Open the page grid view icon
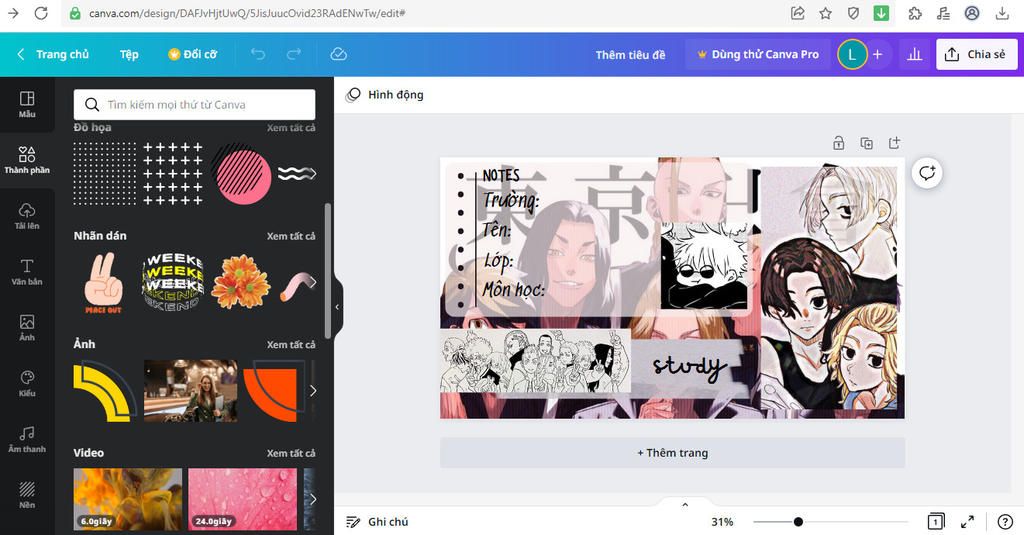Image resolution: width=1024 pixels, height=535 pixels. [936, 521]
